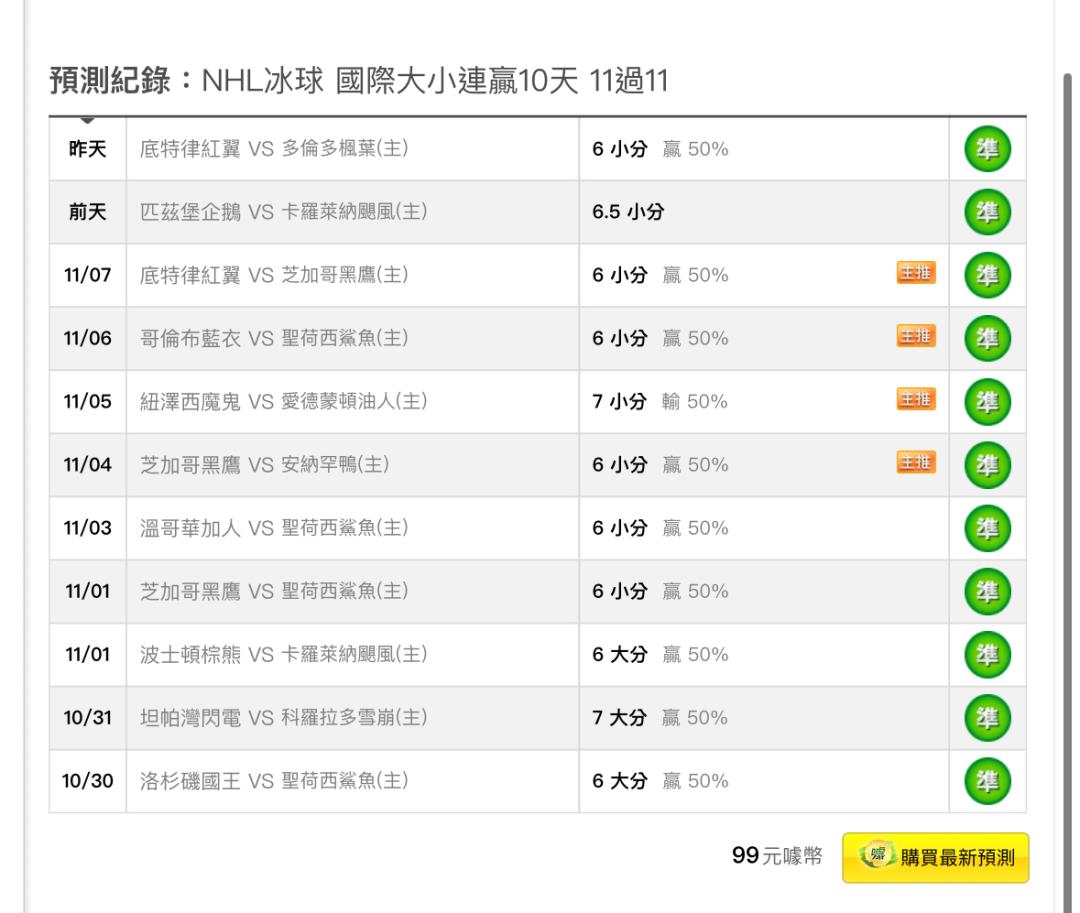
Task: Click the 10/30 date cell
Action: (87, 781)
